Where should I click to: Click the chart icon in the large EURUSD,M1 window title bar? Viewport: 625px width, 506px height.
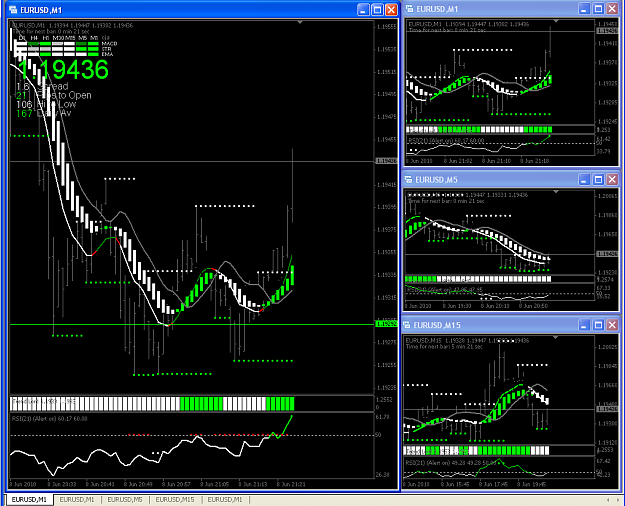pos(13,10)
